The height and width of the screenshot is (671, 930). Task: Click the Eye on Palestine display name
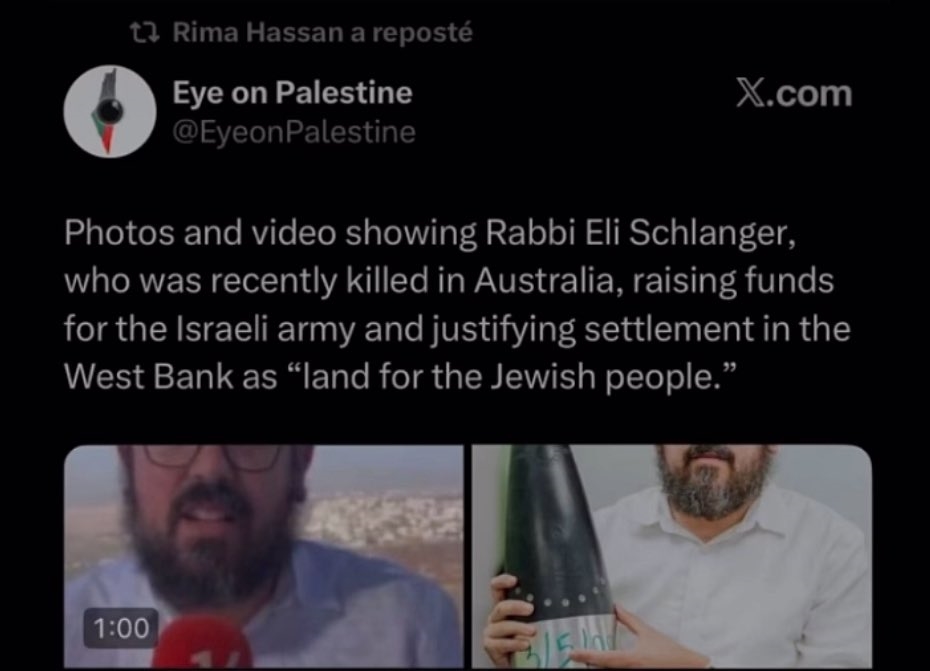tap(292, 93)
